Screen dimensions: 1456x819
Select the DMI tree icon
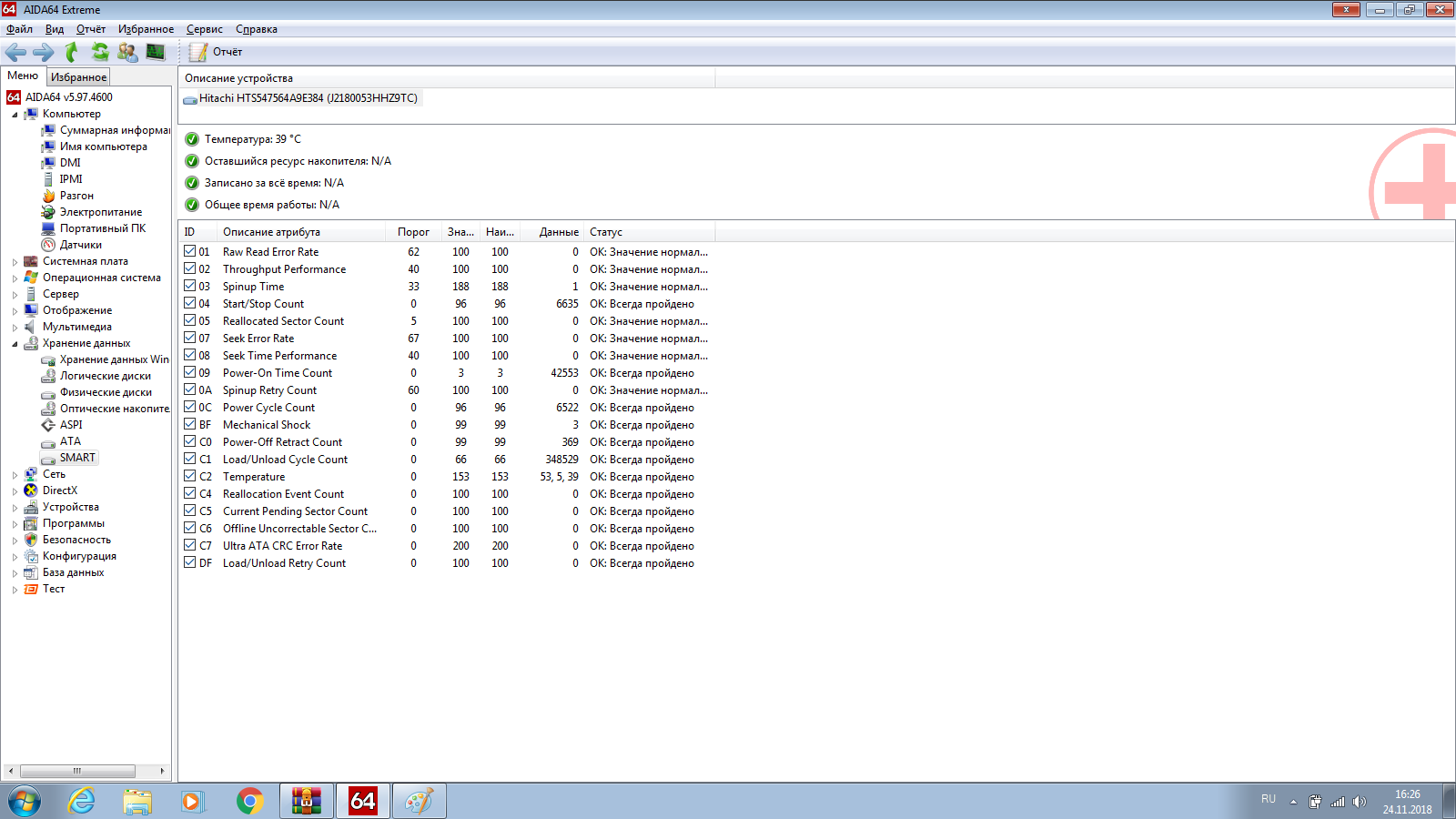[48, 163]
